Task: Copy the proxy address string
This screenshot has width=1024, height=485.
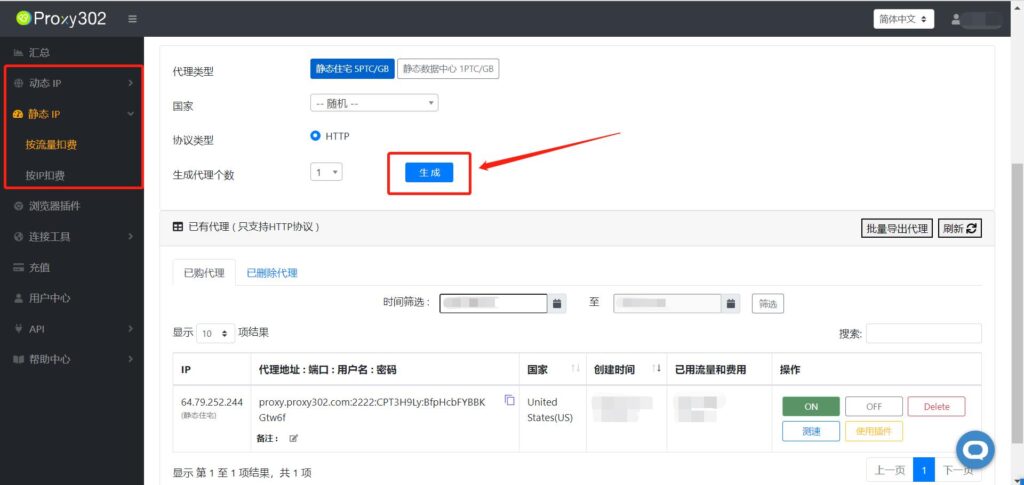Action: click(x=509, y=400)
